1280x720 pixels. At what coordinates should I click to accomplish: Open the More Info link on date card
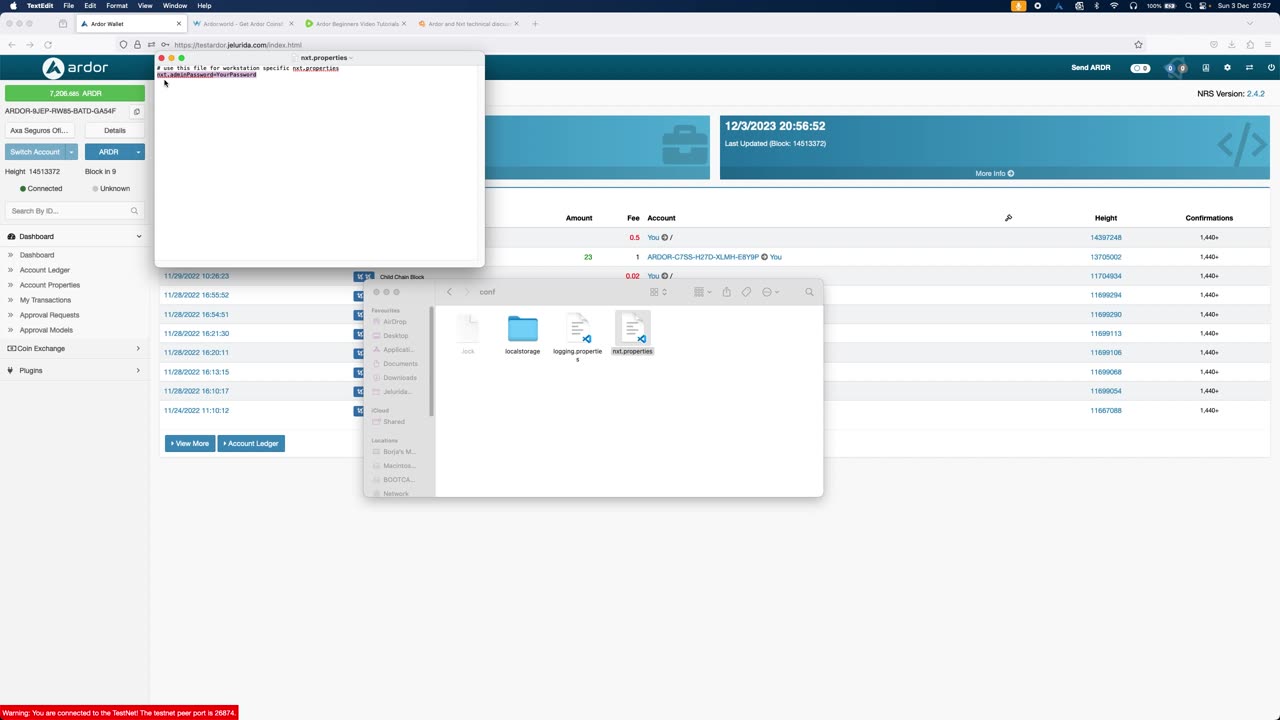994,173
